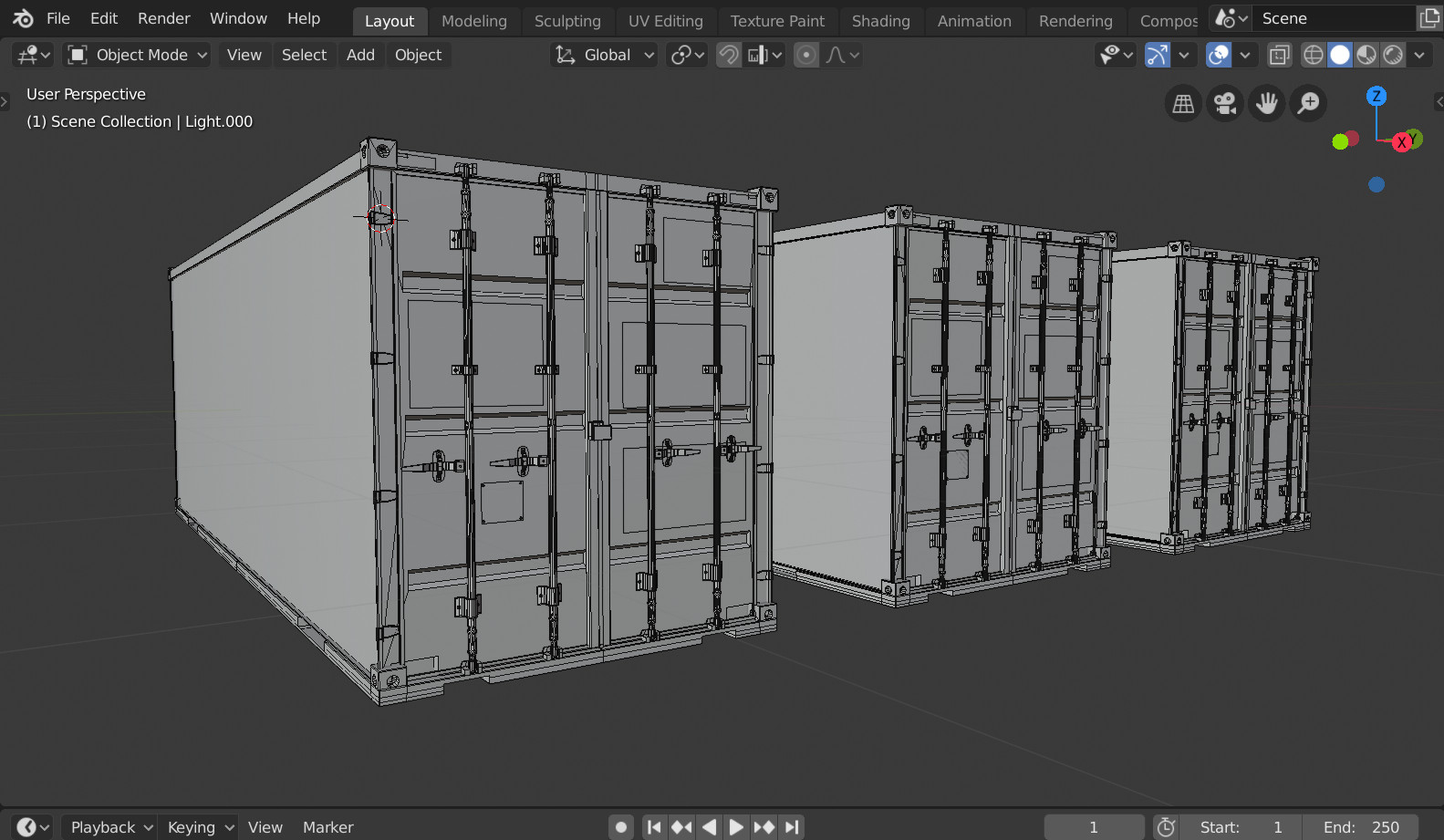Click the X axis on navigation gizmo
Viewport: 1444px width, 840px height.
1402,142
